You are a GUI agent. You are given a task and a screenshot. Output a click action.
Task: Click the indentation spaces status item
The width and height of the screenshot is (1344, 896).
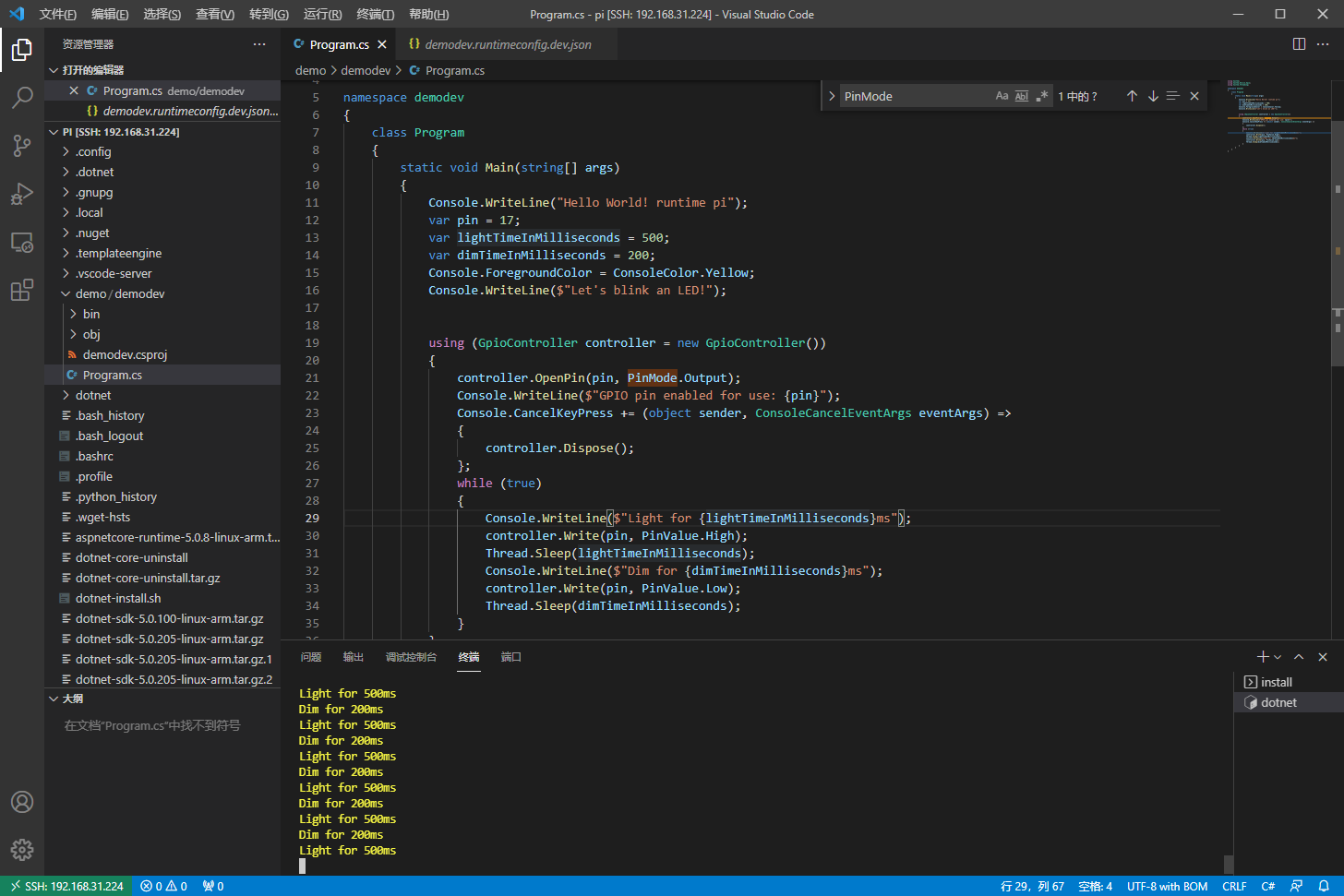(x=1096, y=886)
